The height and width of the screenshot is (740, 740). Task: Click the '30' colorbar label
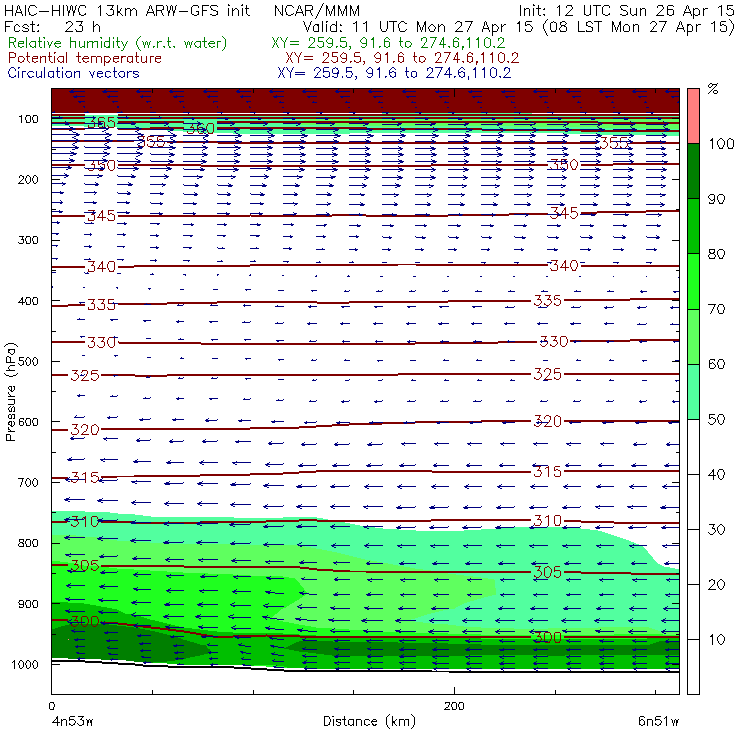(716, 530)
